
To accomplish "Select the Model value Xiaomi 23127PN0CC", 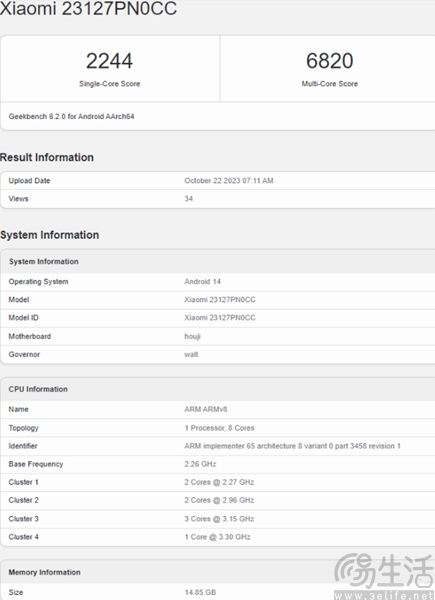I will coord(220,300).
